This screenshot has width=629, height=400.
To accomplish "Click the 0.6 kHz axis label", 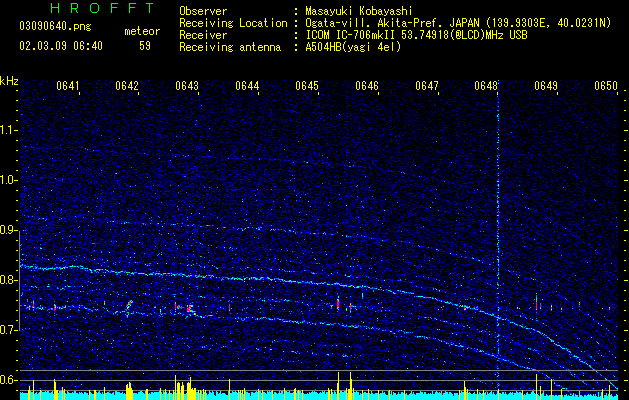I will 9,380.
